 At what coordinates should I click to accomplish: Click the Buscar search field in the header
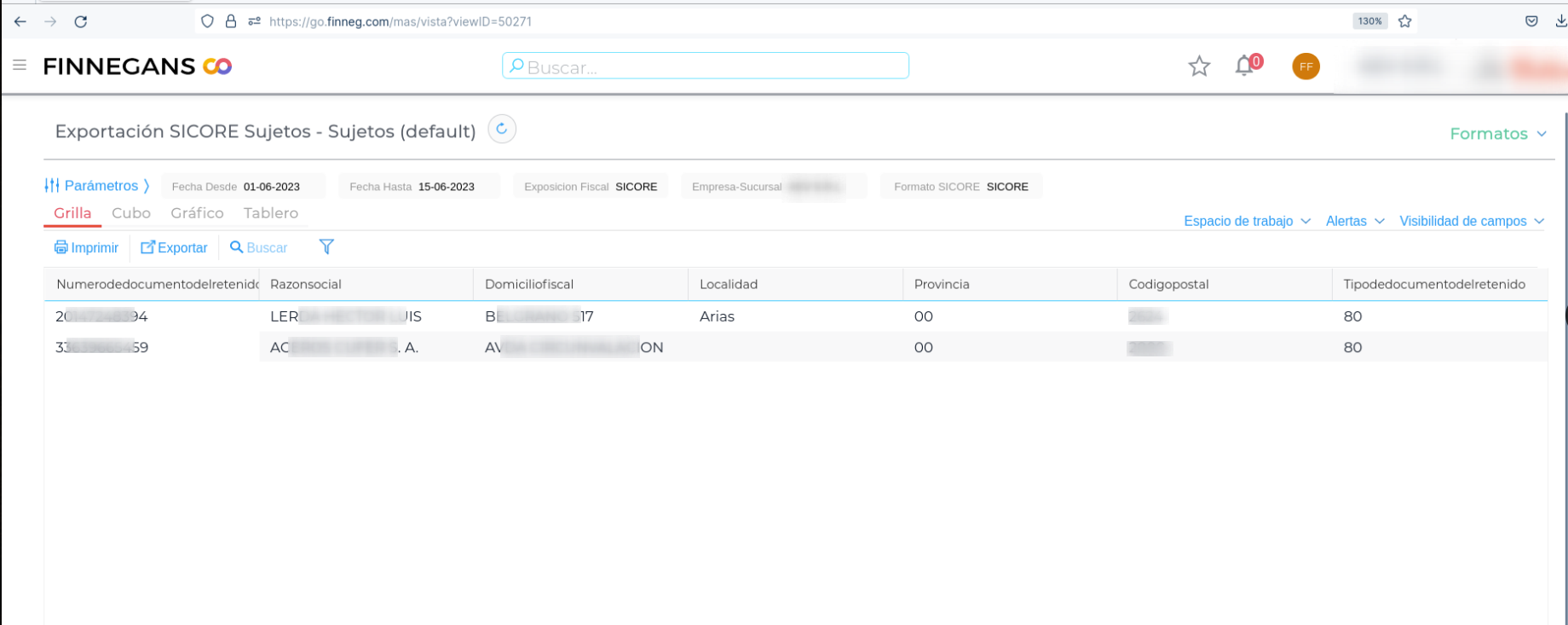coord(706,67)
